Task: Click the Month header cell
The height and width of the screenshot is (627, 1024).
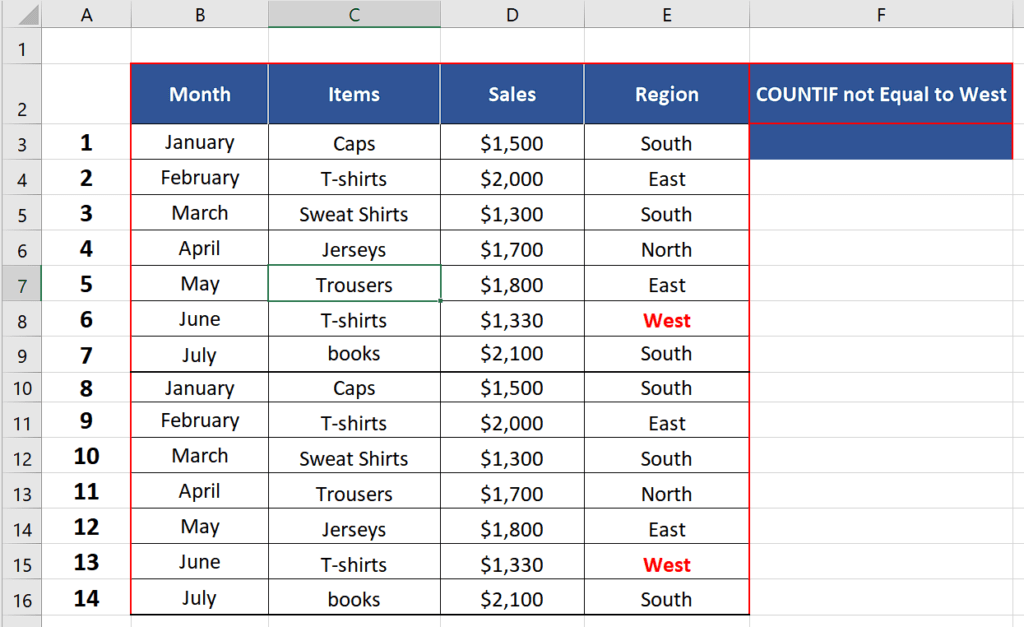Action: coord(199,93)
